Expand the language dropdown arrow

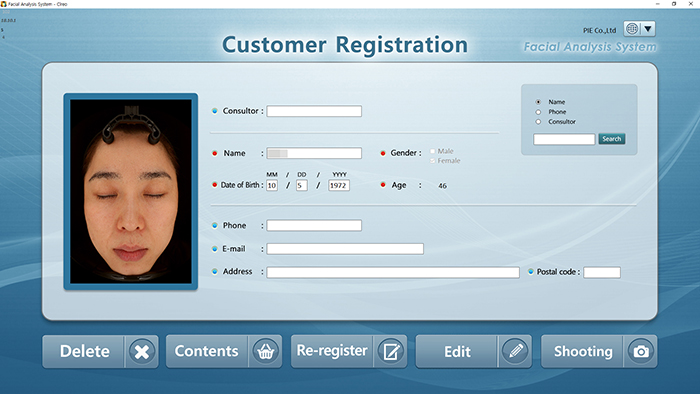(x=648, y=29)
